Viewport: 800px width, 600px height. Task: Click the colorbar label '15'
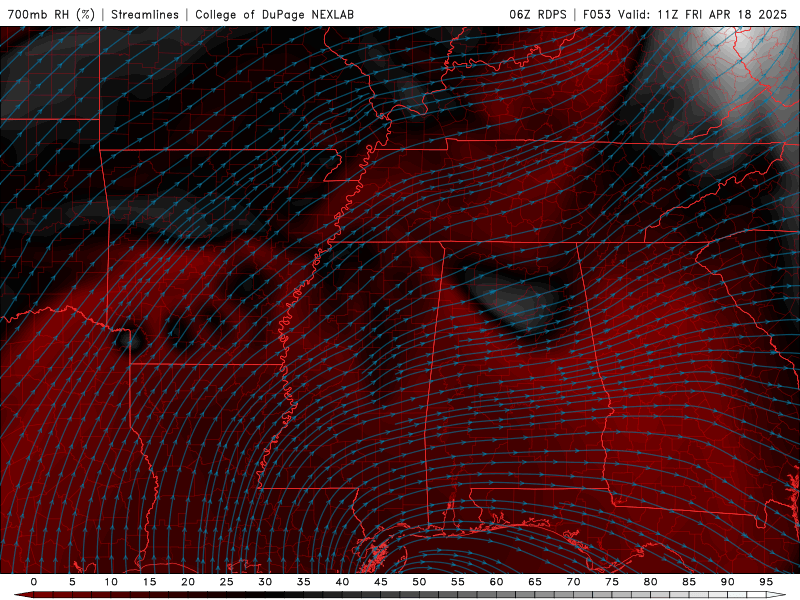tap(149, 582)
